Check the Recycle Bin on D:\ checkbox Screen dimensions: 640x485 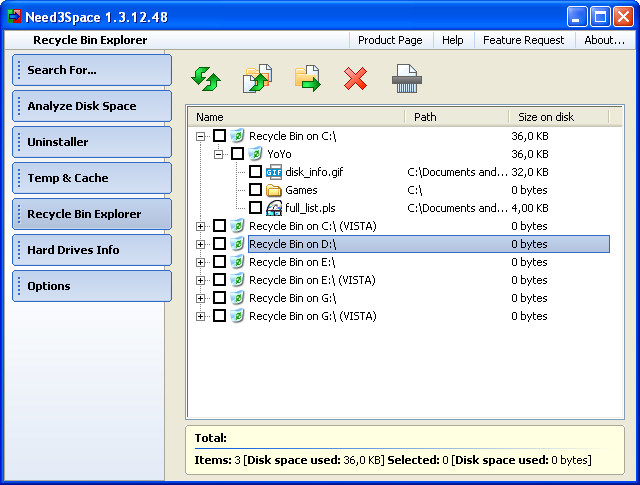pos(220,244)
